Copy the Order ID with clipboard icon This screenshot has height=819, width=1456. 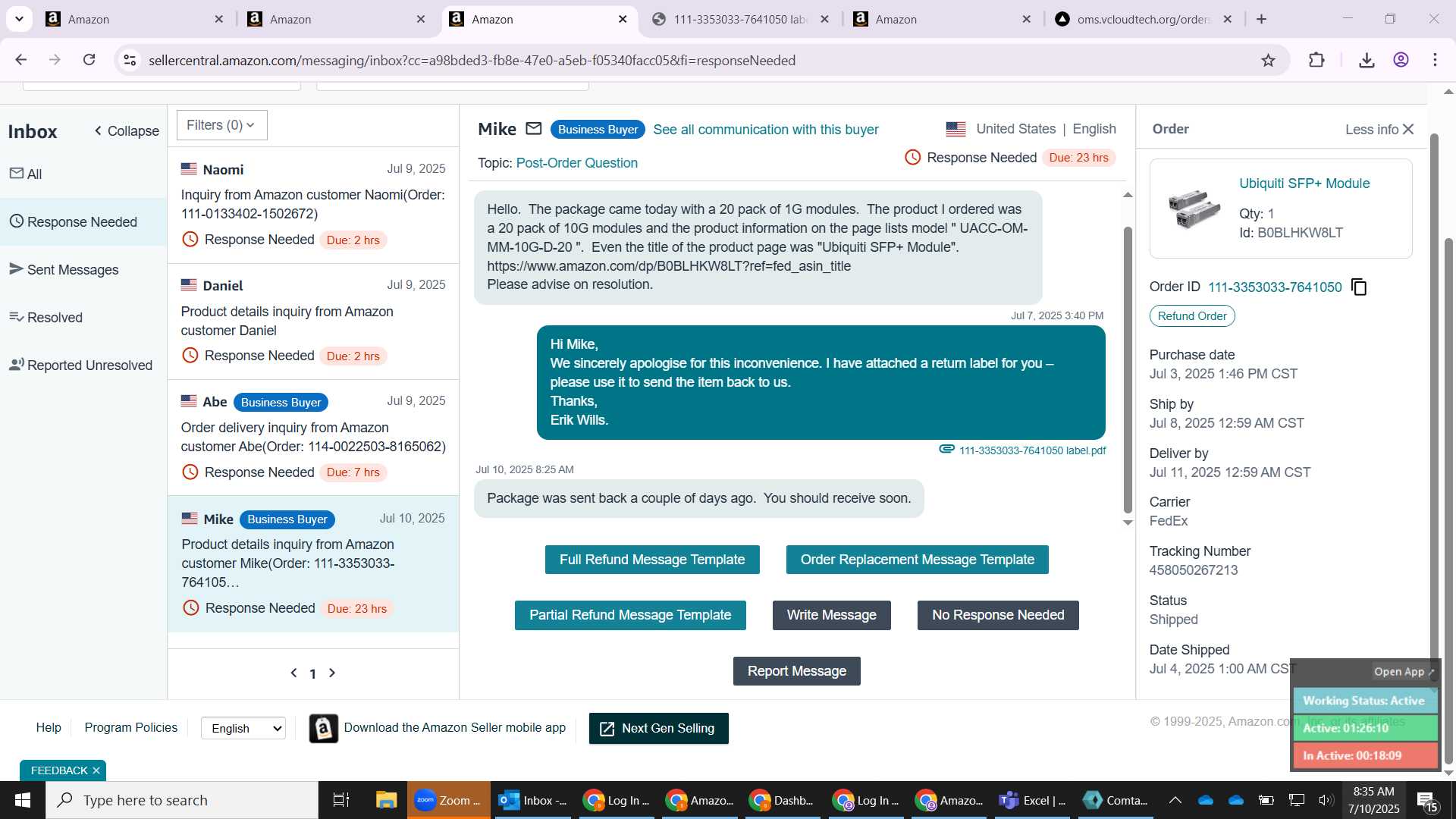tap(1359, 287)
